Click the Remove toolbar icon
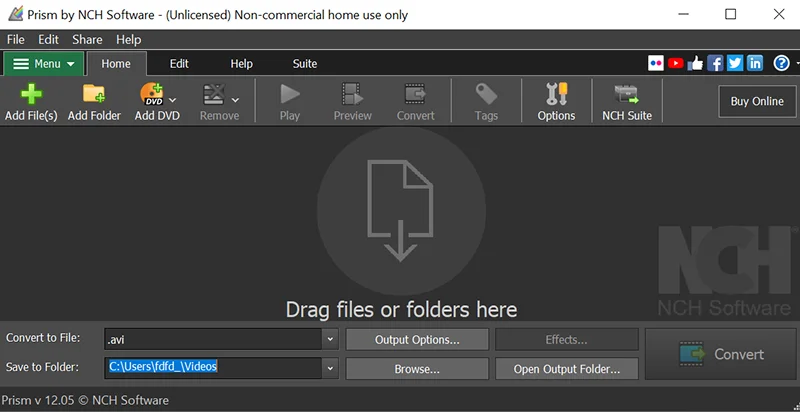The width and height of the screenshot is (800, 412). point(214,94)
